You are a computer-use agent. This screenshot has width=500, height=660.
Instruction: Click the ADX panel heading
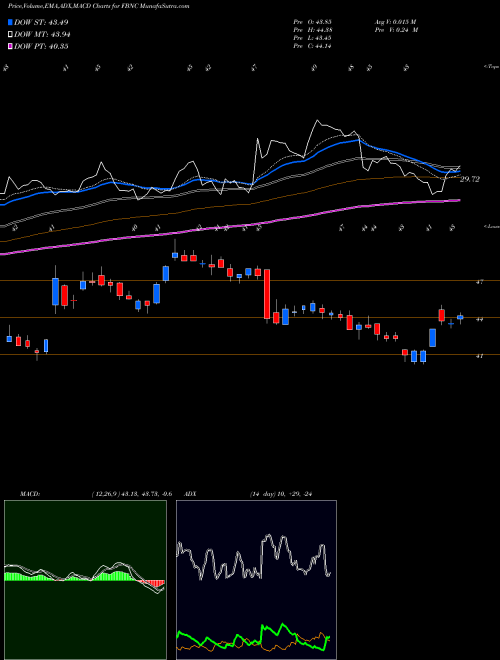tap(190, 494)
